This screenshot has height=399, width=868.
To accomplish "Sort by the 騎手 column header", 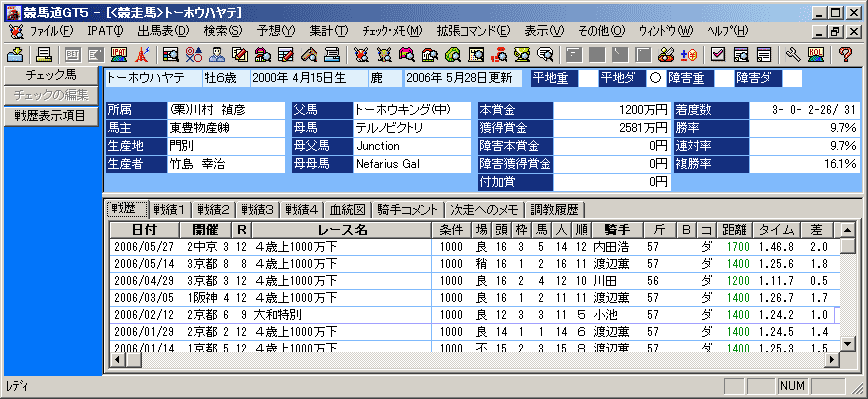I will tap(617, 230).
